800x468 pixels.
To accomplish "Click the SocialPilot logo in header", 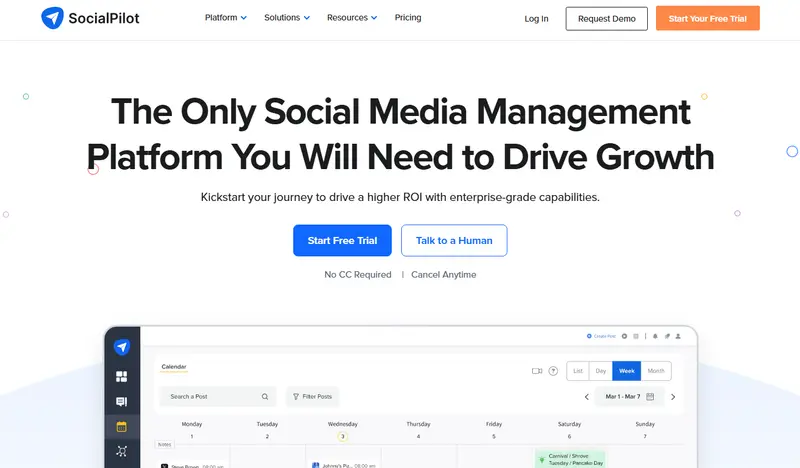I will (x=90, y=18).
